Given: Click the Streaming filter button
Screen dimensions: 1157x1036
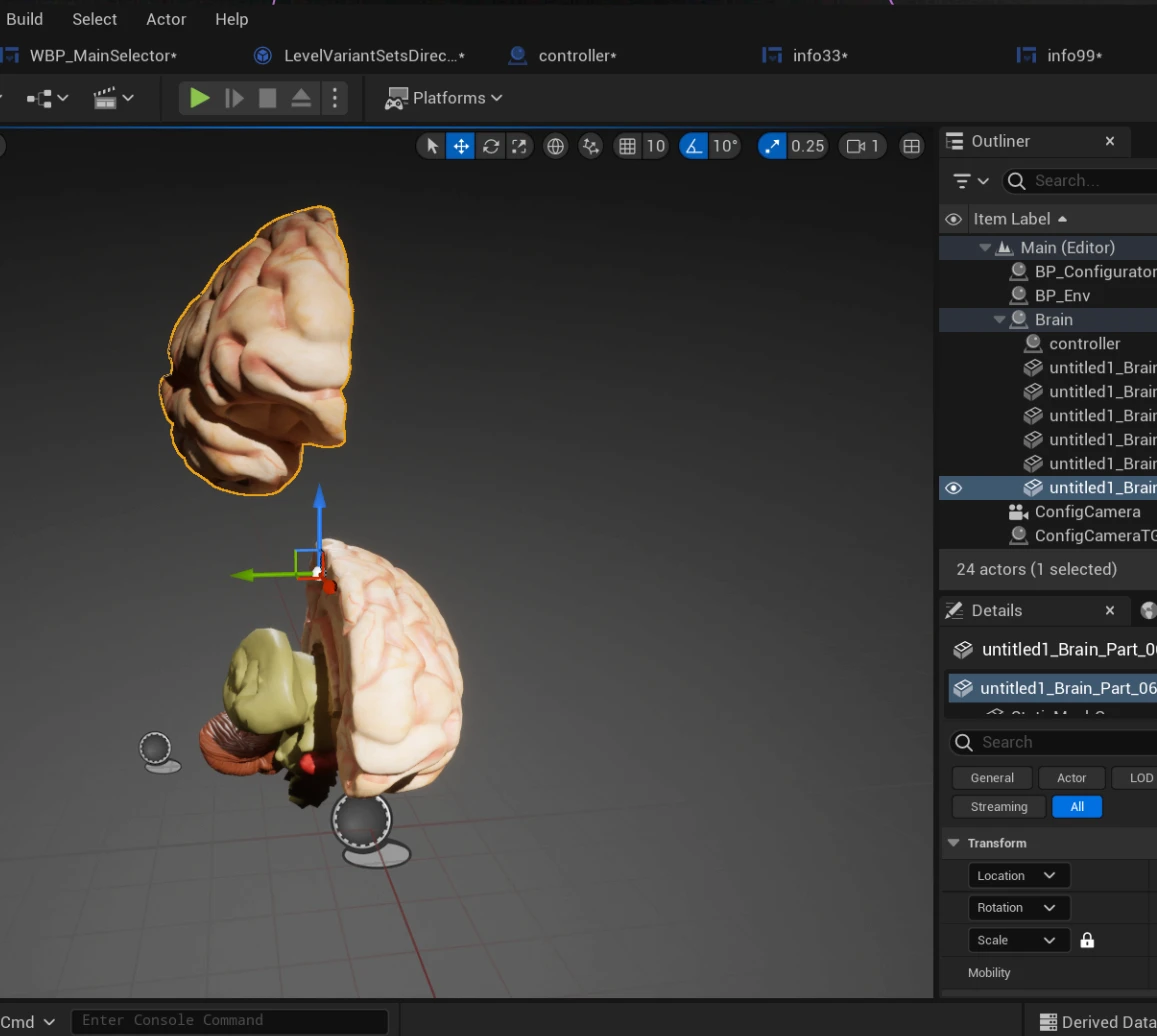Looking at the screenshot, I should point(998,807).
